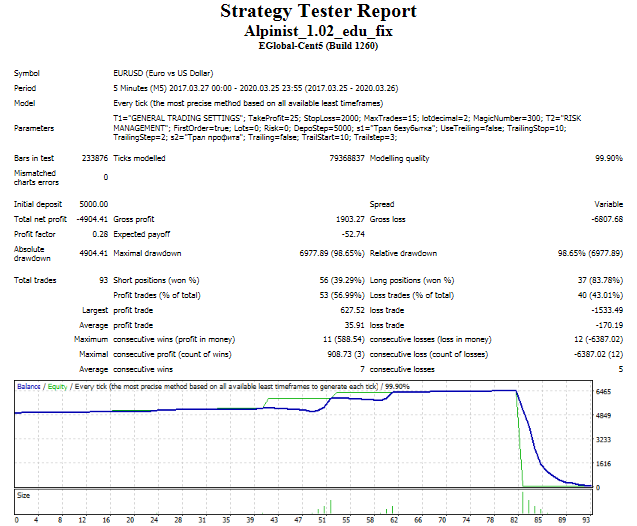This screenshot has height=526, width=637.
Task: Click the Parameters row label
Action: point(34,128)
